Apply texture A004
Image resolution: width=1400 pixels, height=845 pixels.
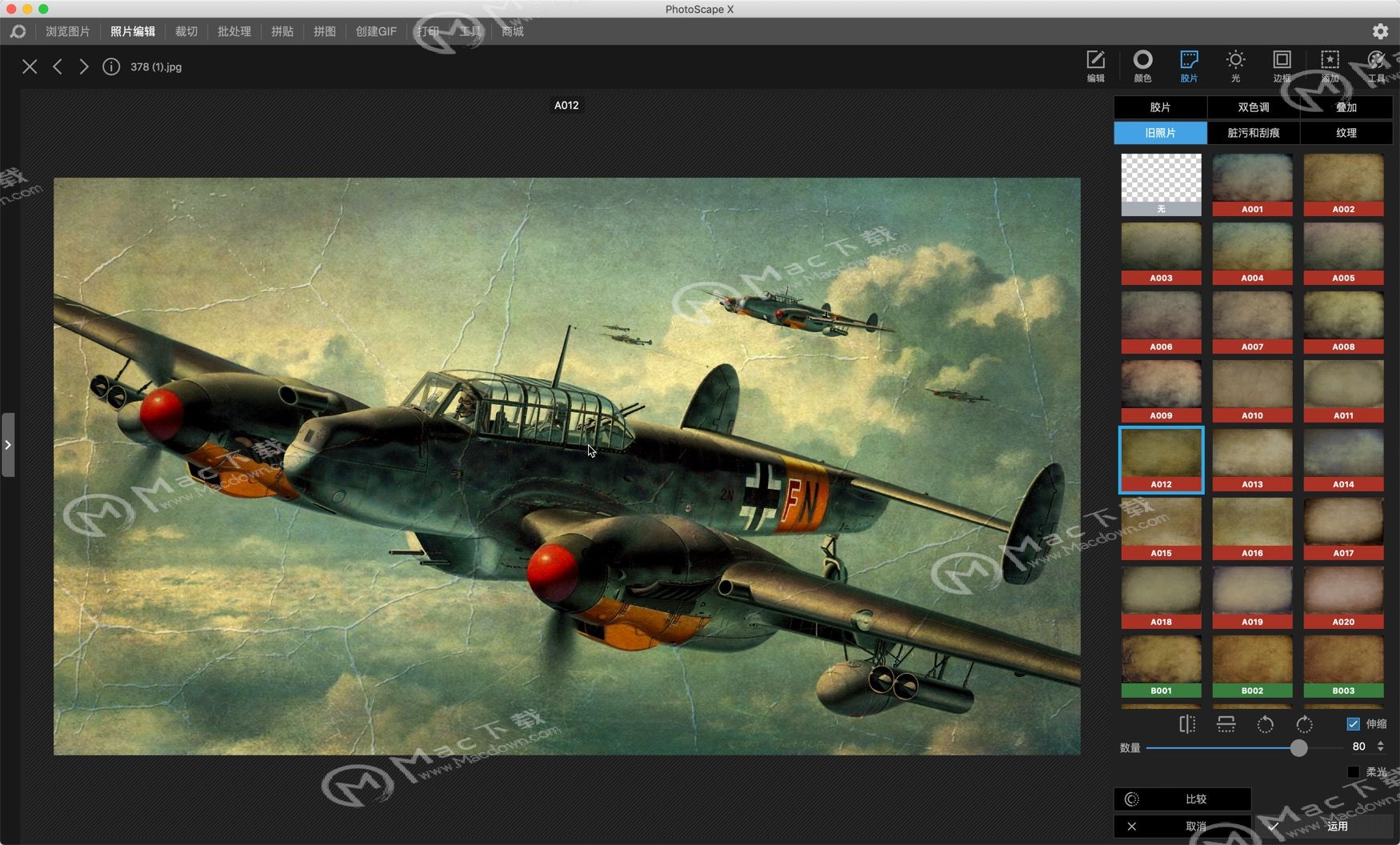(1252, 254)
